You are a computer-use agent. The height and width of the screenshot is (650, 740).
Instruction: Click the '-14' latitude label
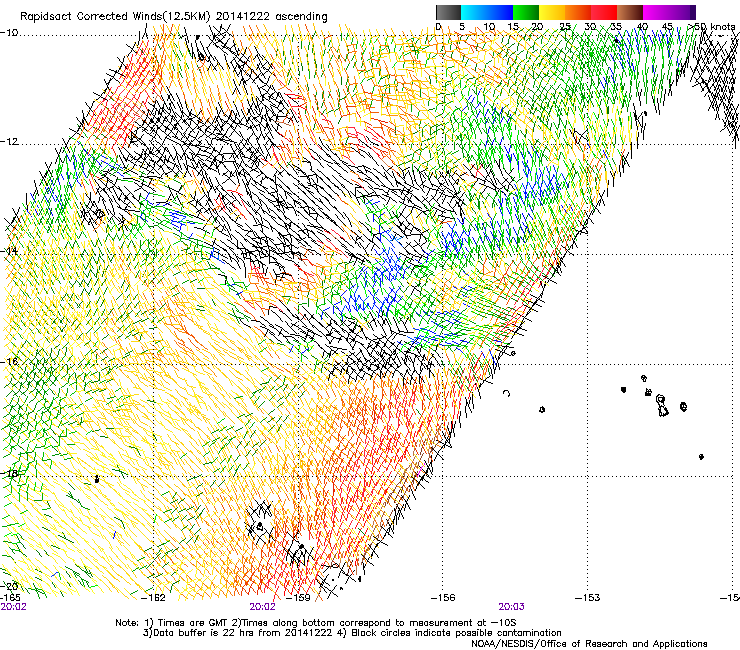point(9,251)
